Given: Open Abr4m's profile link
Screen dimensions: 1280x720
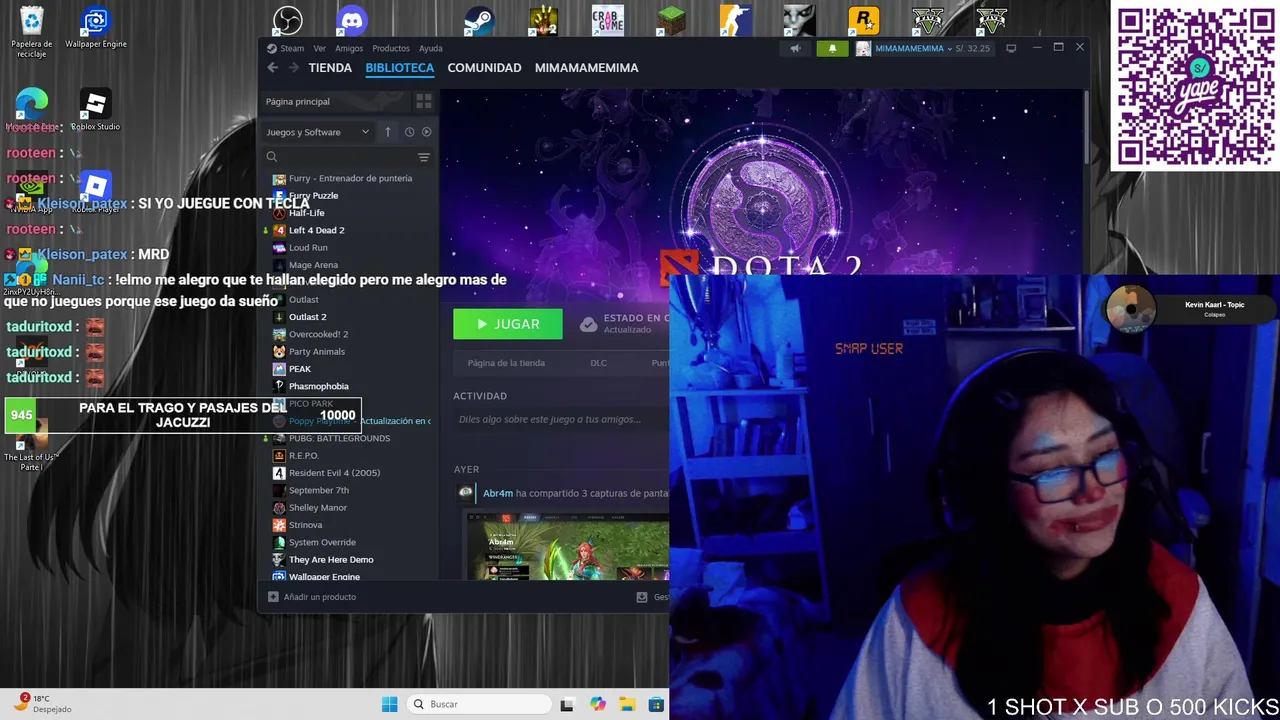Looking at the screenshot, I should click(498, 493).
